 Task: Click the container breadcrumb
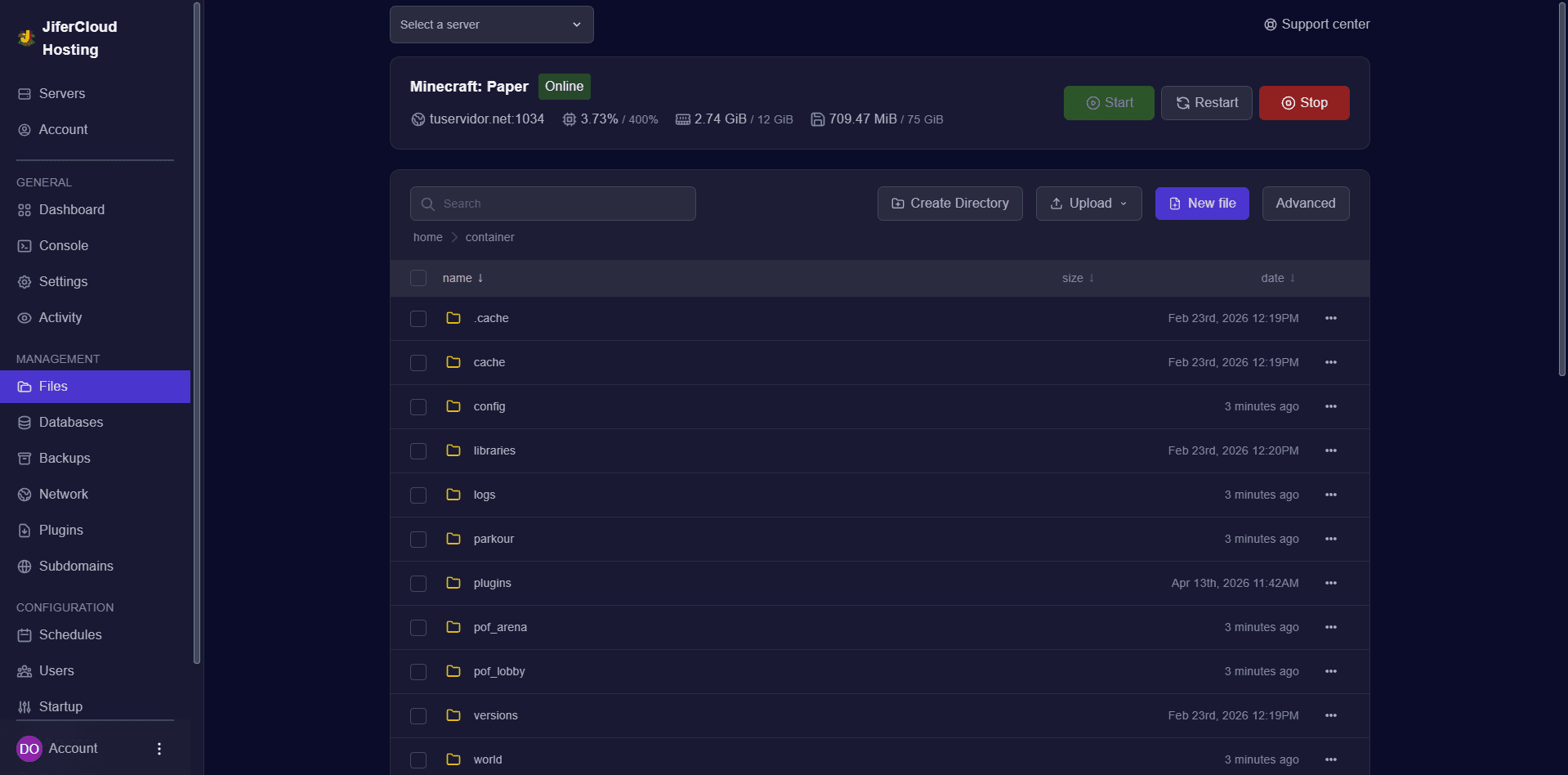[x=490, y=237]
